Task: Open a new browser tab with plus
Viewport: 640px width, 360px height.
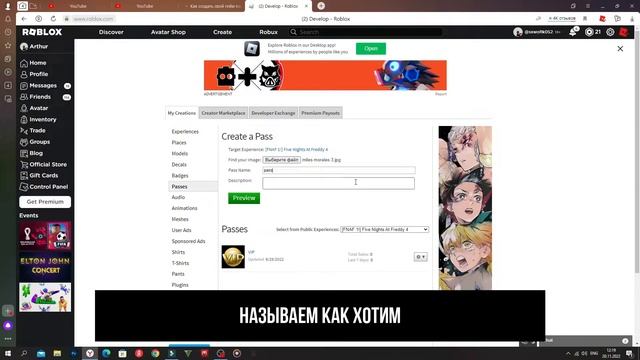Action: click(x=321, y=6)
